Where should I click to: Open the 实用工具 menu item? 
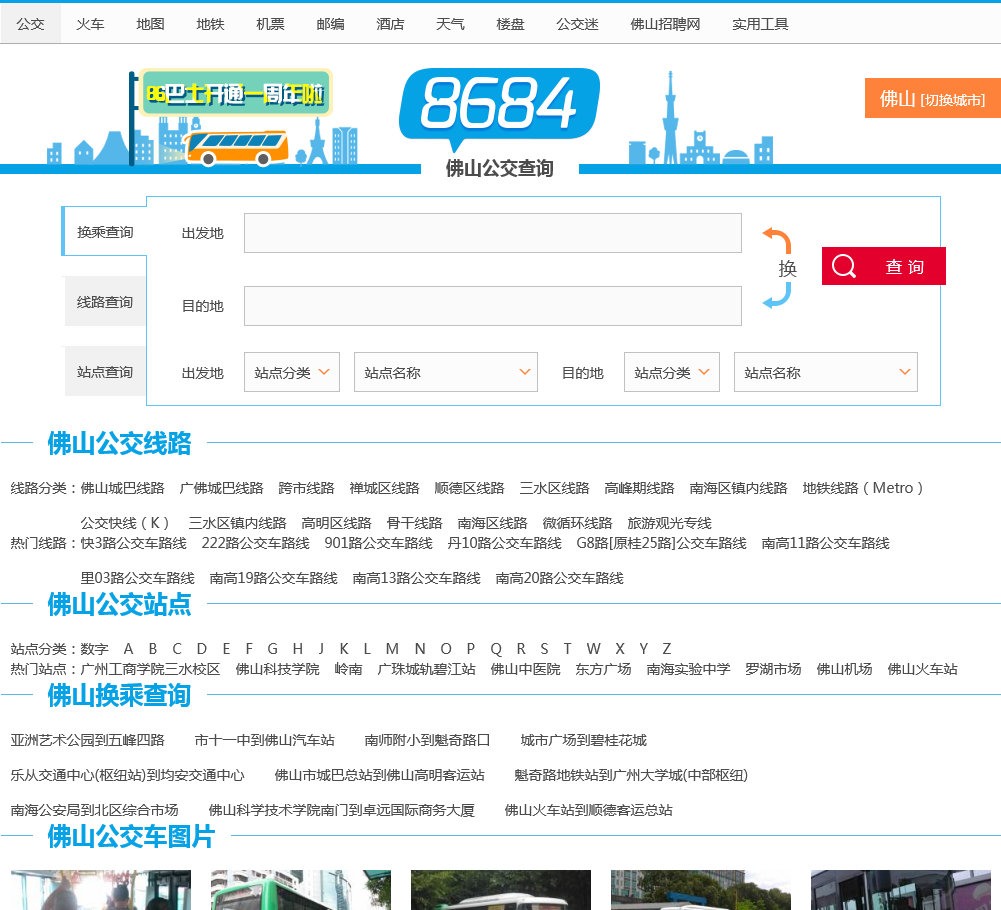tap(760, 24)
